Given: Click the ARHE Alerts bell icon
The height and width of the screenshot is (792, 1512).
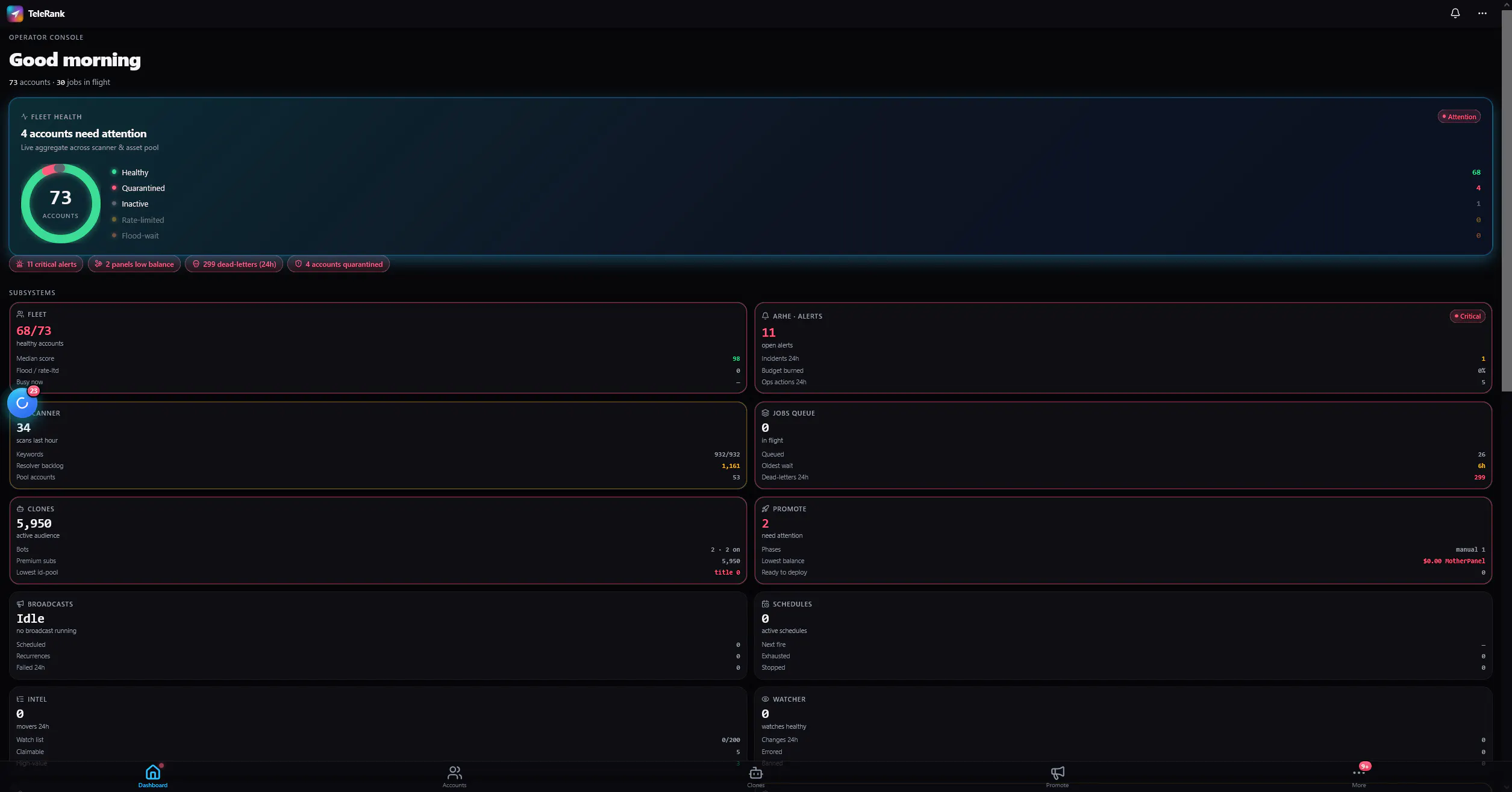Looking at the screenshot, I should 766,316.
